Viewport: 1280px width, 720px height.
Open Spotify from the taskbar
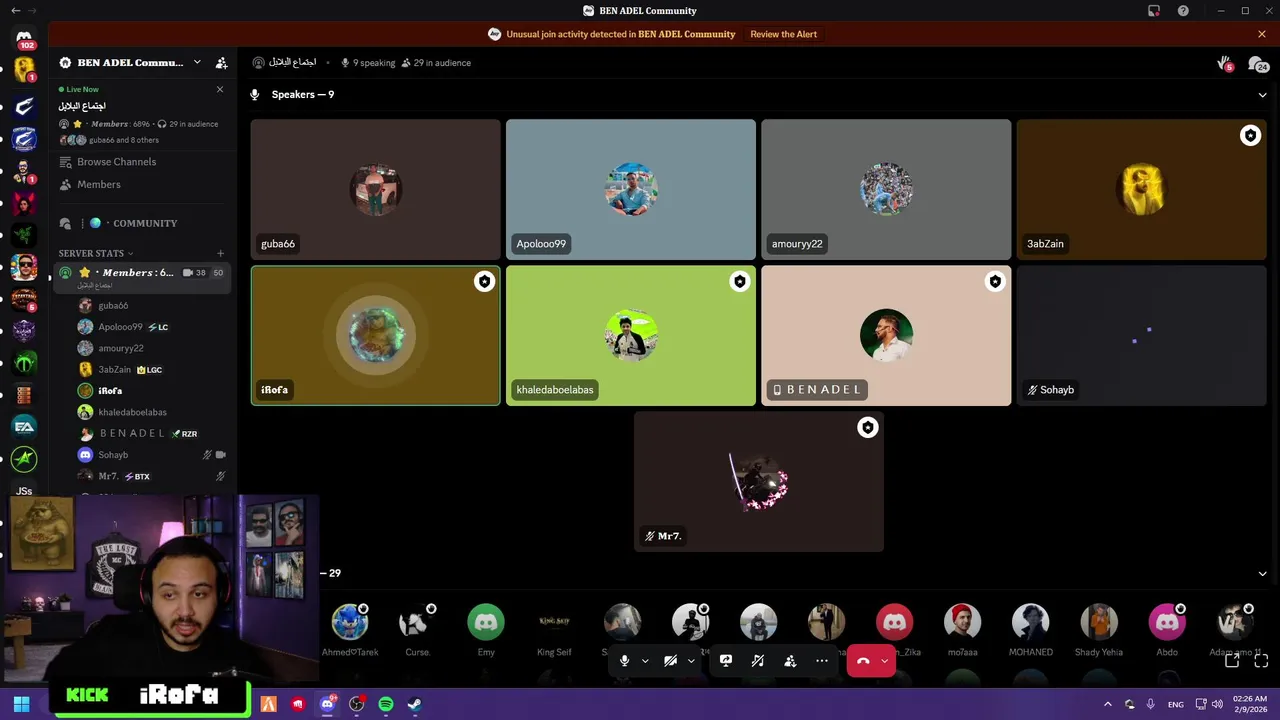(x=385, y=704)
